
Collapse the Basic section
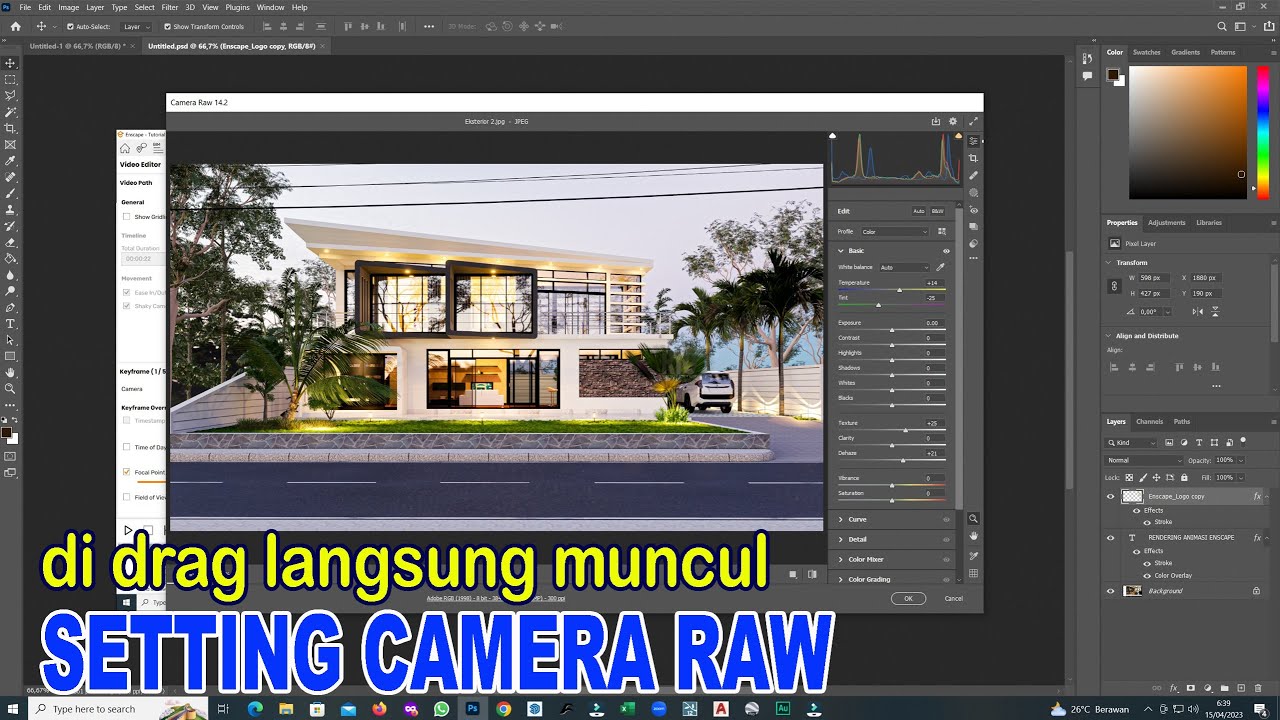pos(841,251)
